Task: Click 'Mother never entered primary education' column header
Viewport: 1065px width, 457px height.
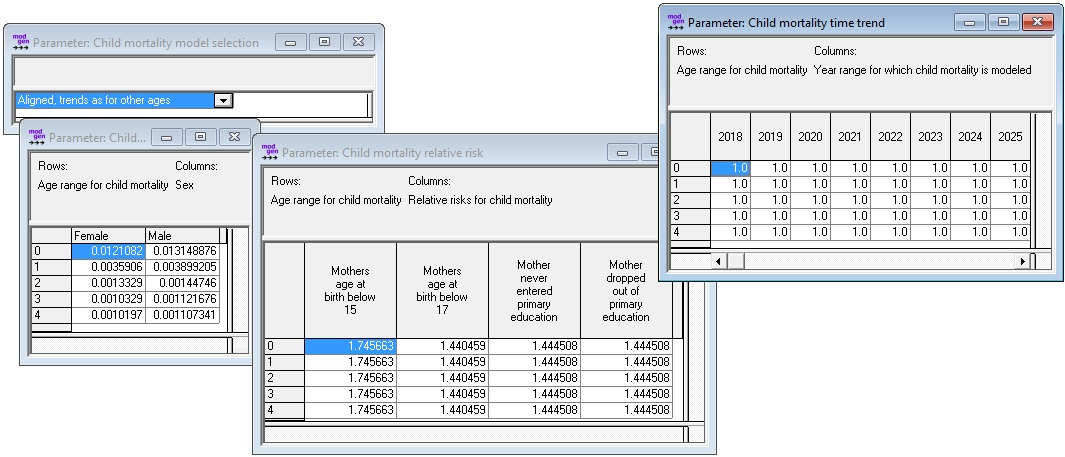Action: pos(534,291)
